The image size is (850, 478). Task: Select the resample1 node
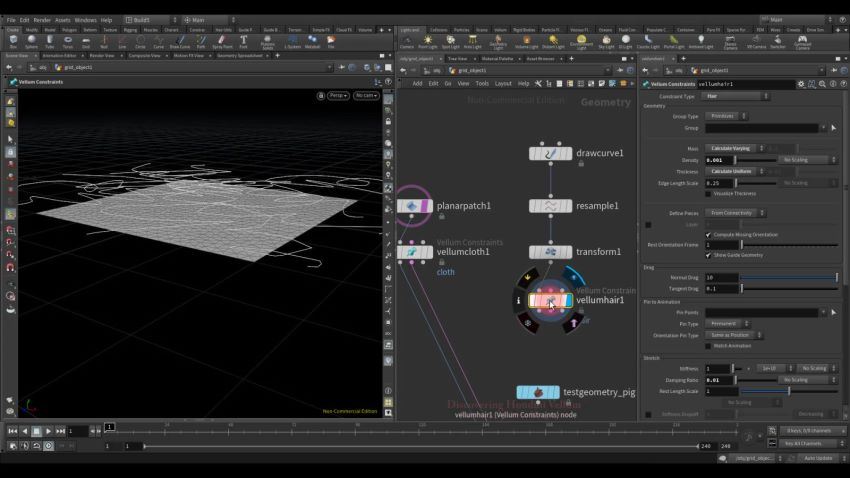pyautogui.click(x=550, y=206)
